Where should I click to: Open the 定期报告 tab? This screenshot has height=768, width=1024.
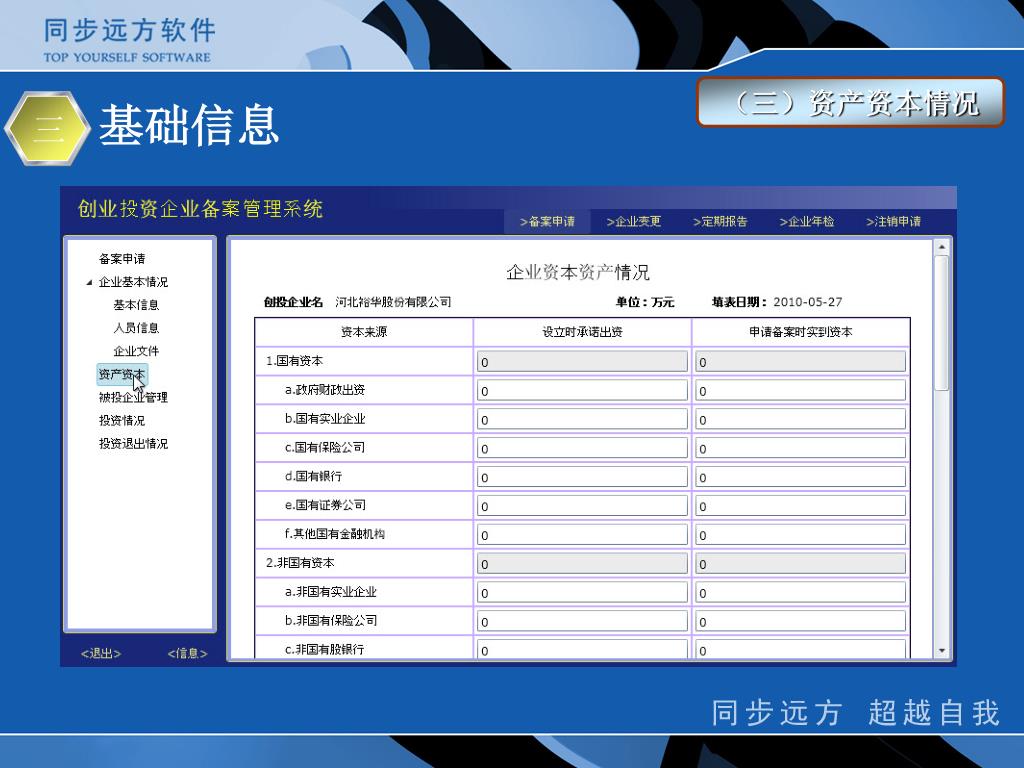tap(720, 222)
